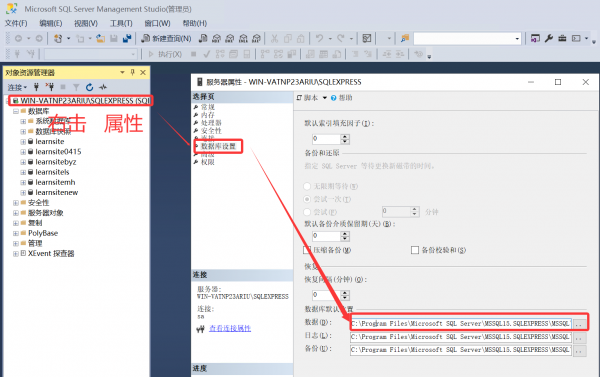Click the plug icon in Object Explorer
This screenshot has width=600, height=377.
click(36, 87)
